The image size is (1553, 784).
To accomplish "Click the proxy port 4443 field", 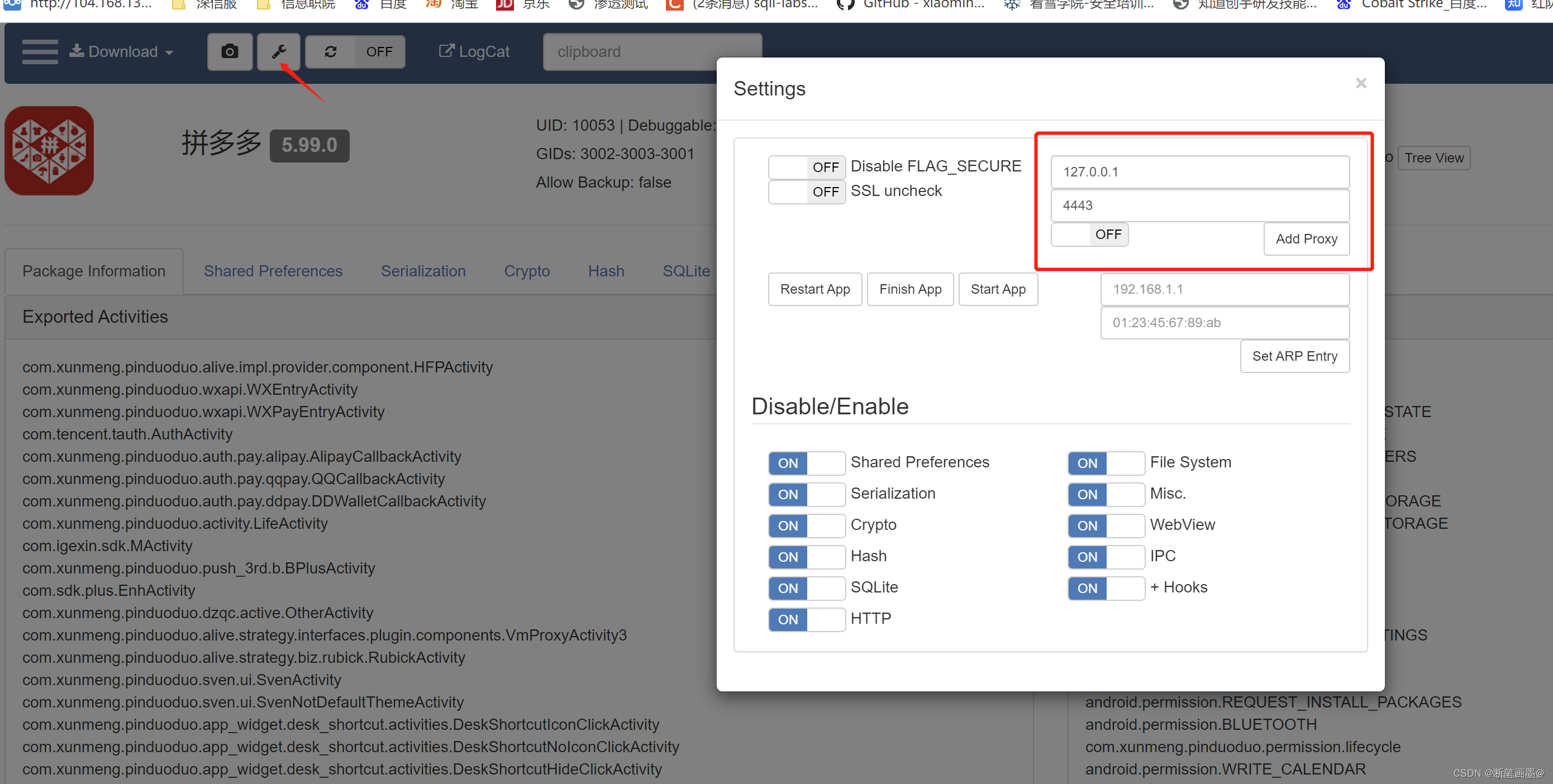I will pos(1199,205).
